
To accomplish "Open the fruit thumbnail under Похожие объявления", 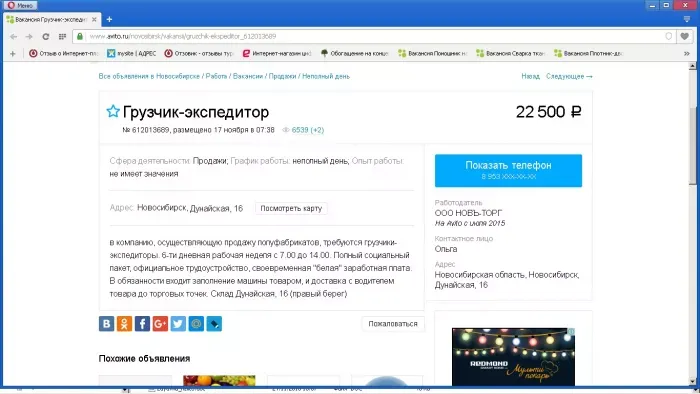I will click(219, 380).
